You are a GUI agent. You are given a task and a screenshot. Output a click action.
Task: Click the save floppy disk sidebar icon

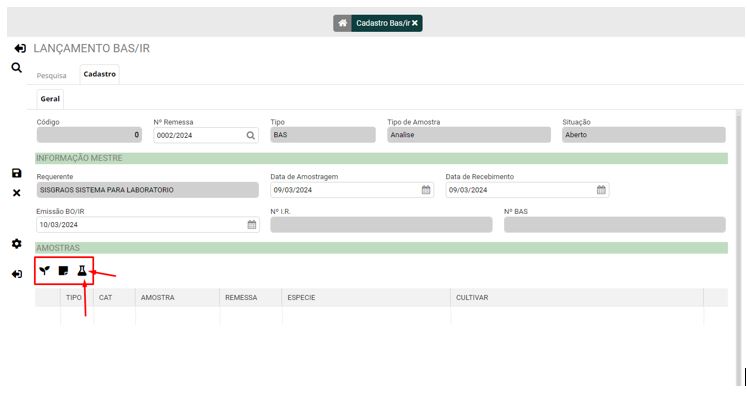(x=17, y=173)
